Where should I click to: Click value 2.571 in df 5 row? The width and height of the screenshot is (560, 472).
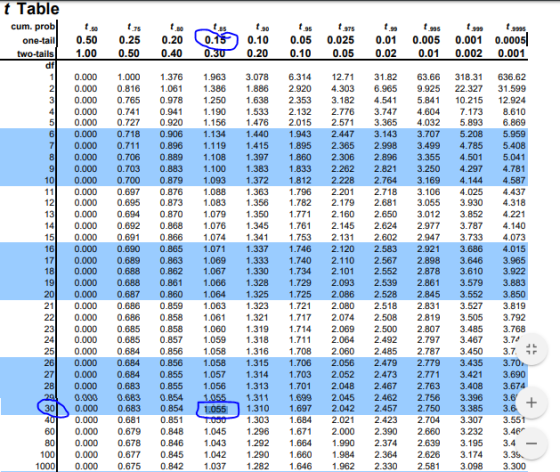click(x=342, y=122)
